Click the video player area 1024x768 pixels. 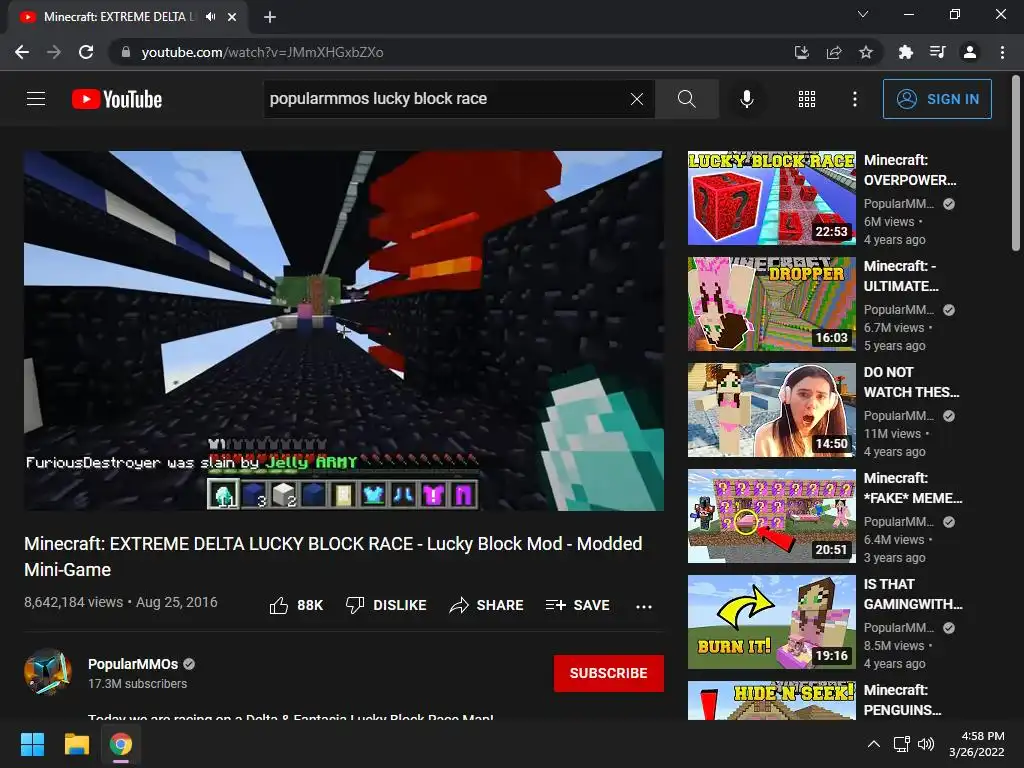pos(344,330)
